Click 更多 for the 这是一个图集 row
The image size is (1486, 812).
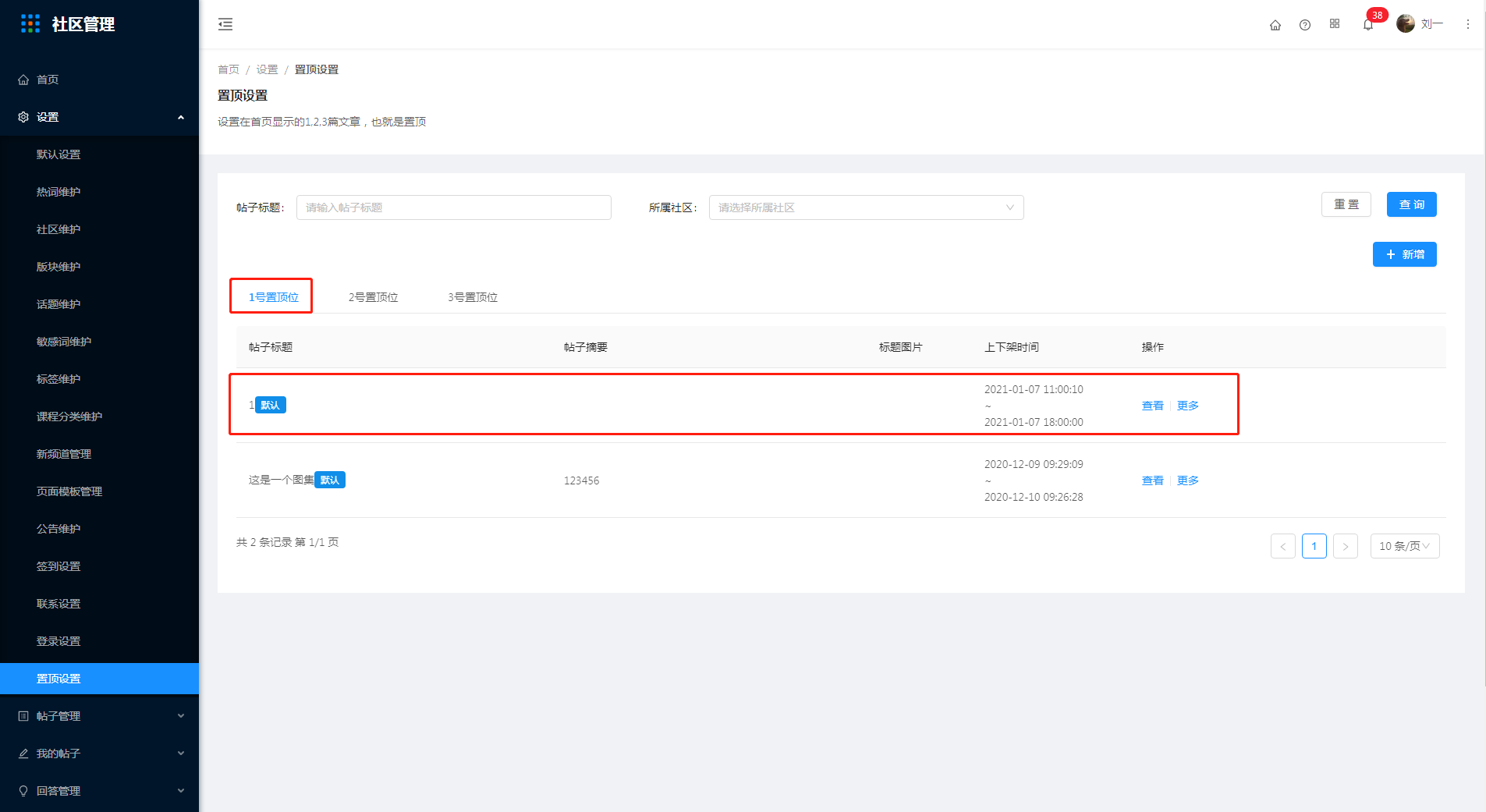[x=1187, y=480]
